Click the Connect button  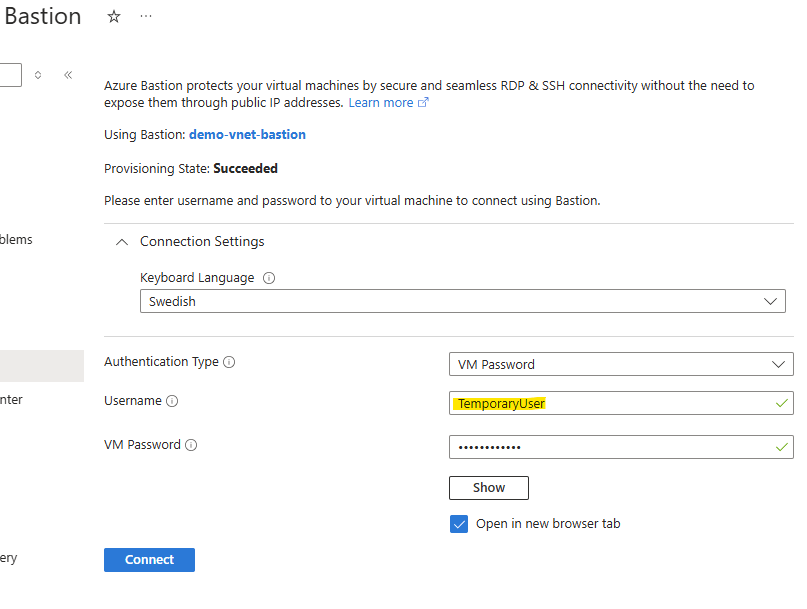[149, 560]
